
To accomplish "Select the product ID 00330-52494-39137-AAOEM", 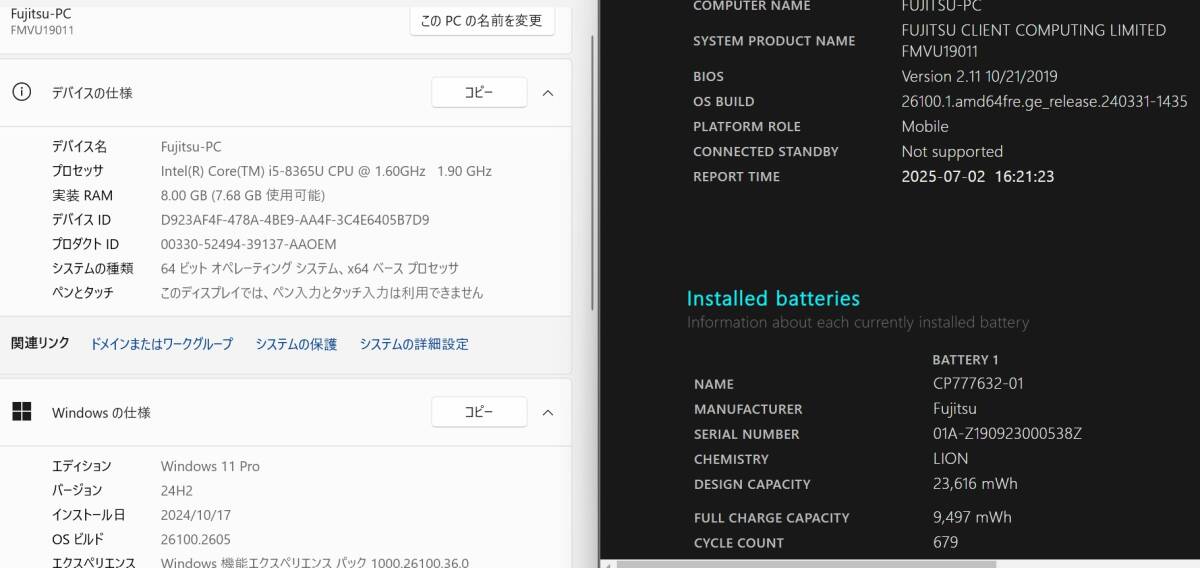I will [249, 244].
